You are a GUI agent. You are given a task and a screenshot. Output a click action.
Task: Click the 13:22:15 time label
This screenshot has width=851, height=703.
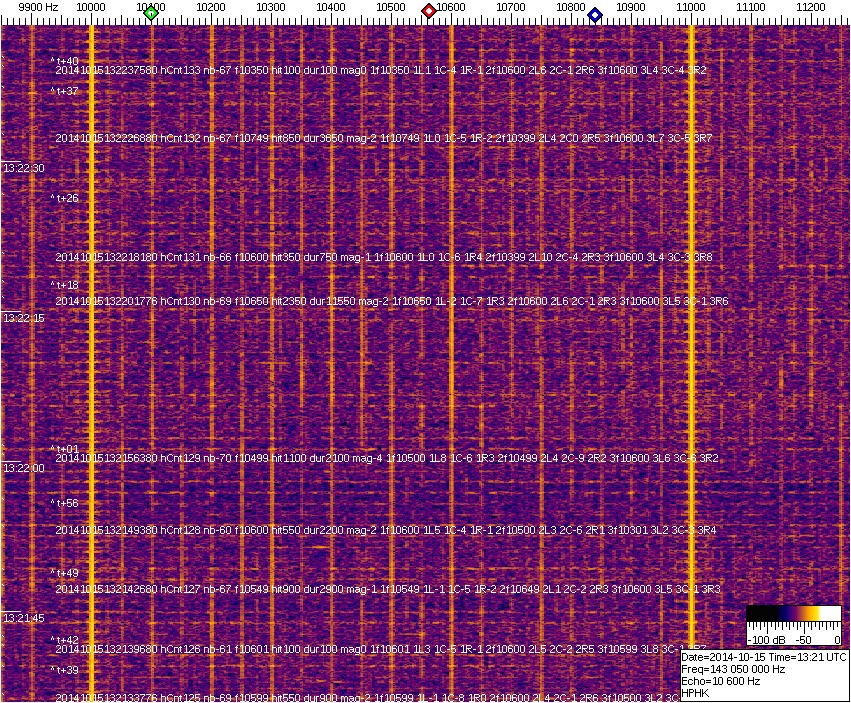tap(24, 318)
